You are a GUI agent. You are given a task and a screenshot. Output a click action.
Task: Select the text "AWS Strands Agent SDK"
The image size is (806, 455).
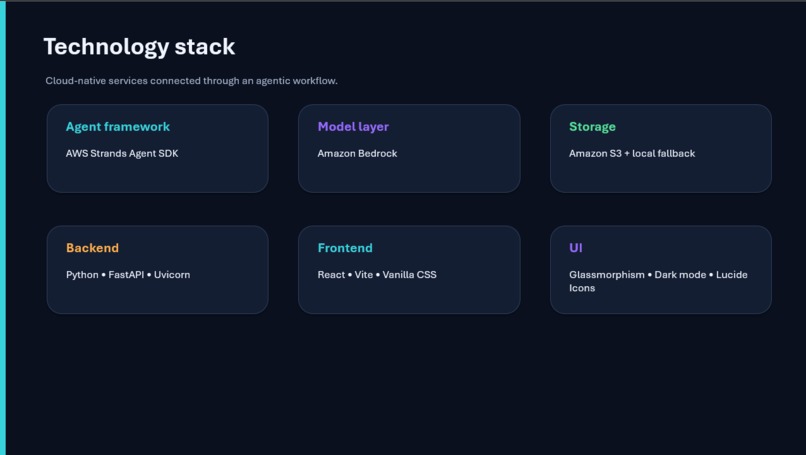point(122,153)
